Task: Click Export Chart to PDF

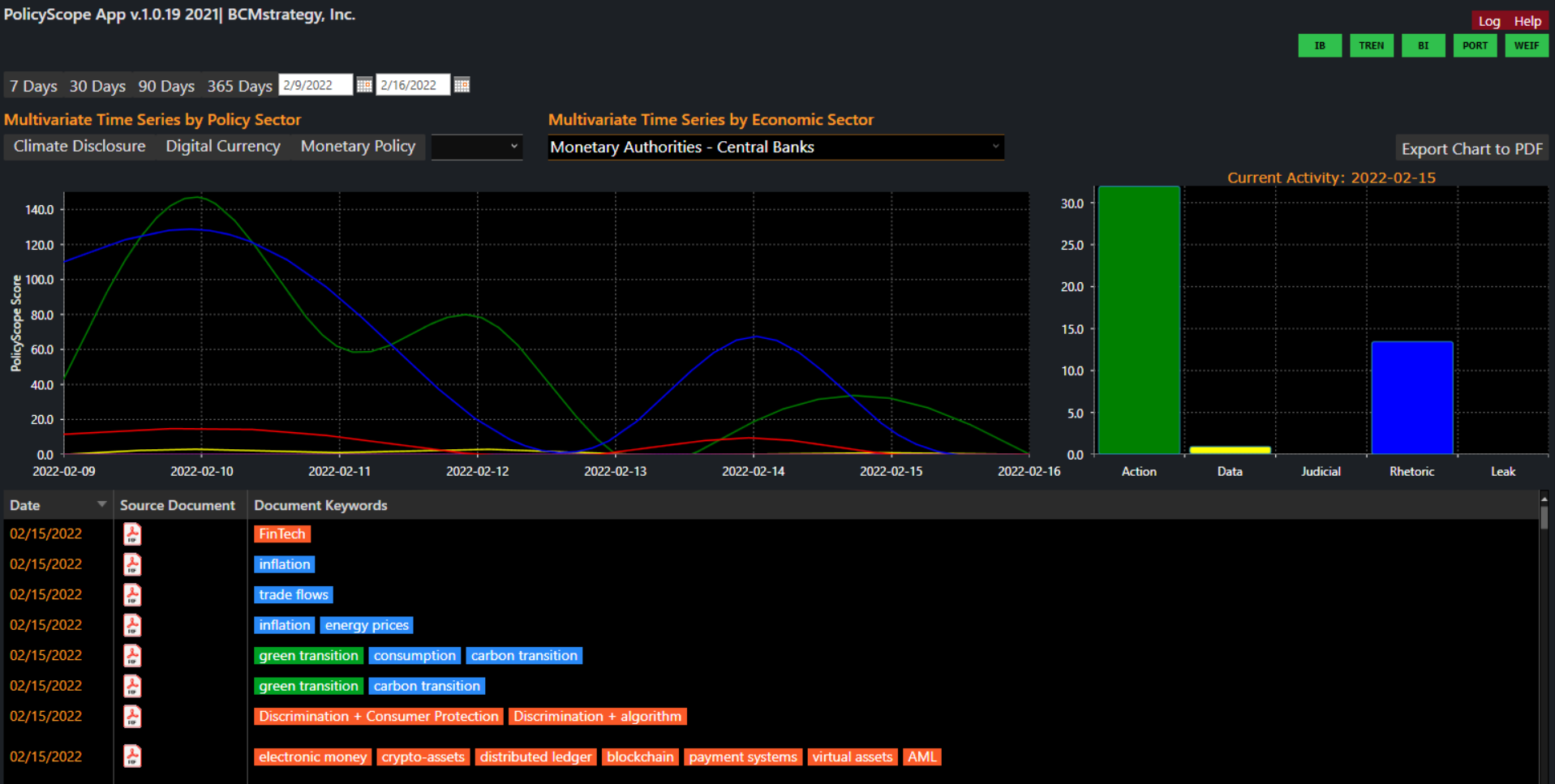Action: (1471, 149)
